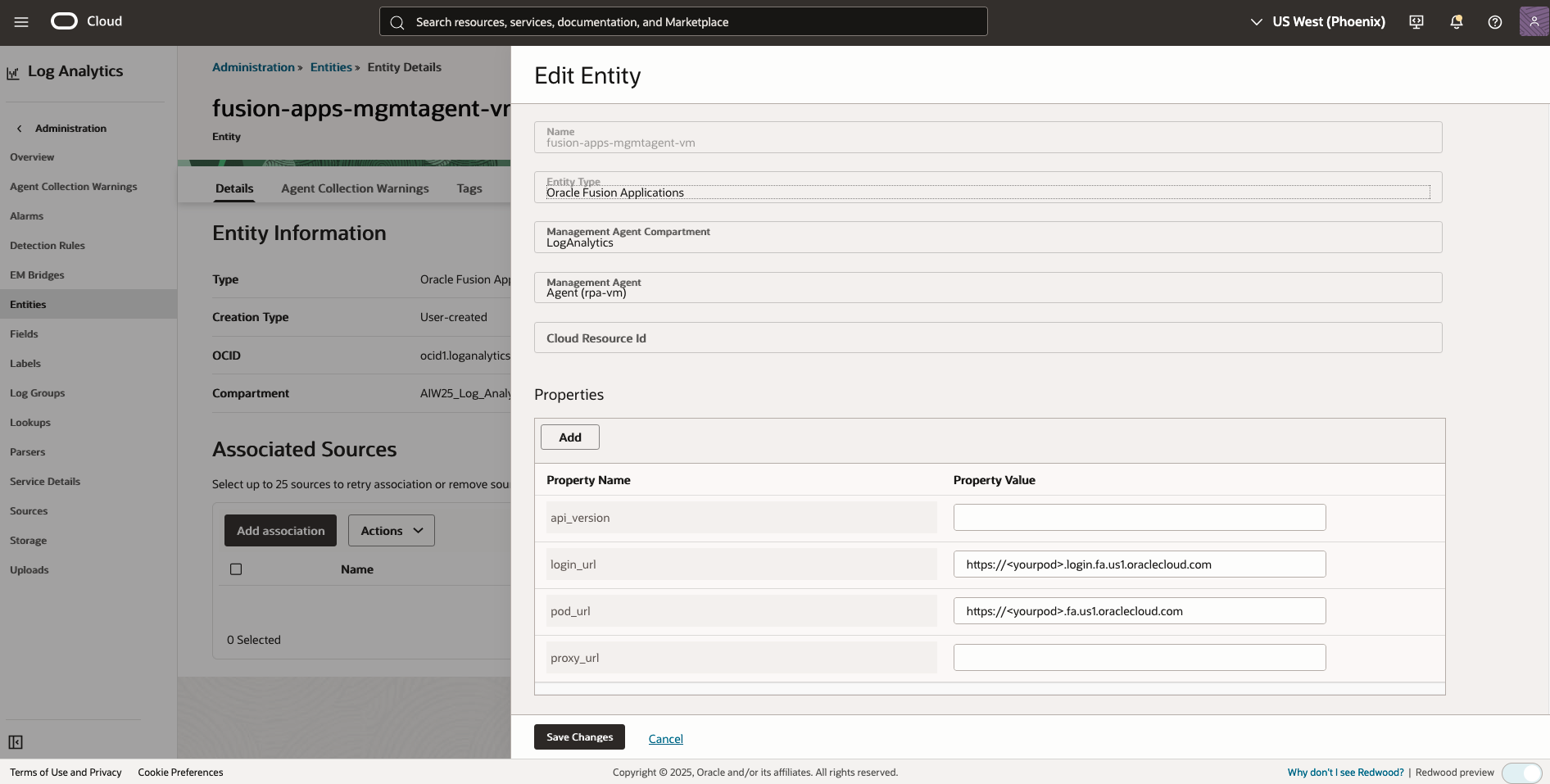Click the help question mark icon
Viewport: 1550px width, 784px height.
[1494, 21]
